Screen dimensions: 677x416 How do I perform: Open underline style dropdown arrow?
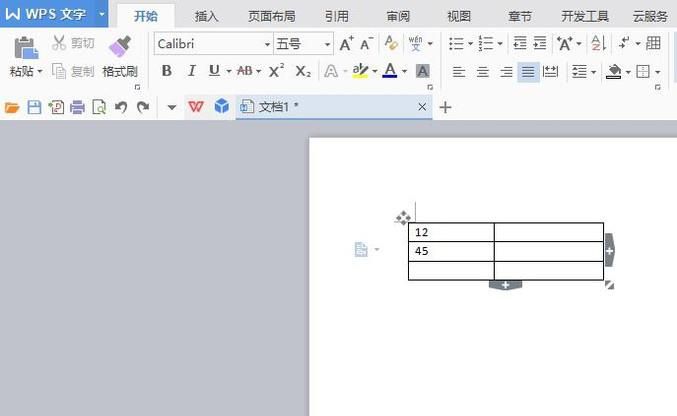[x=228, y=71]
